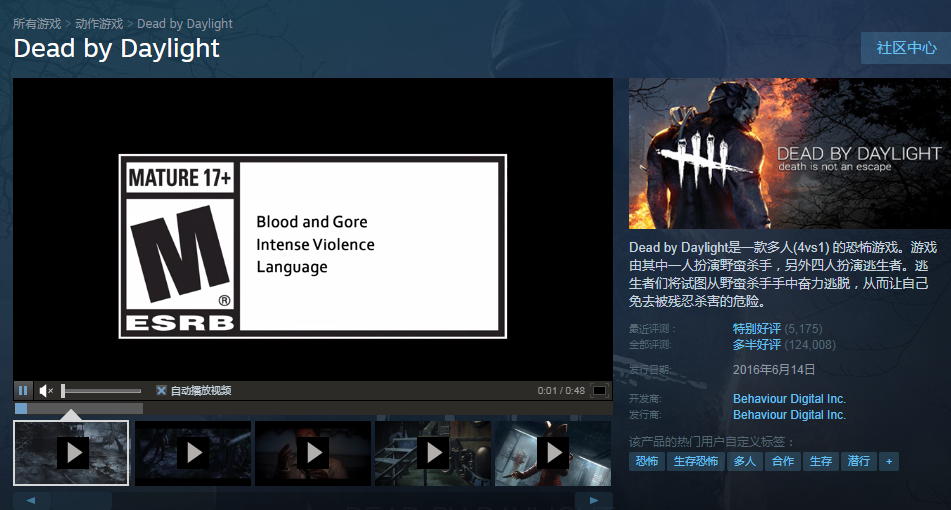Open the 社区中心 community hub
Screen dimensions: 951x510
pyautogui.click(x=906, y=48)
